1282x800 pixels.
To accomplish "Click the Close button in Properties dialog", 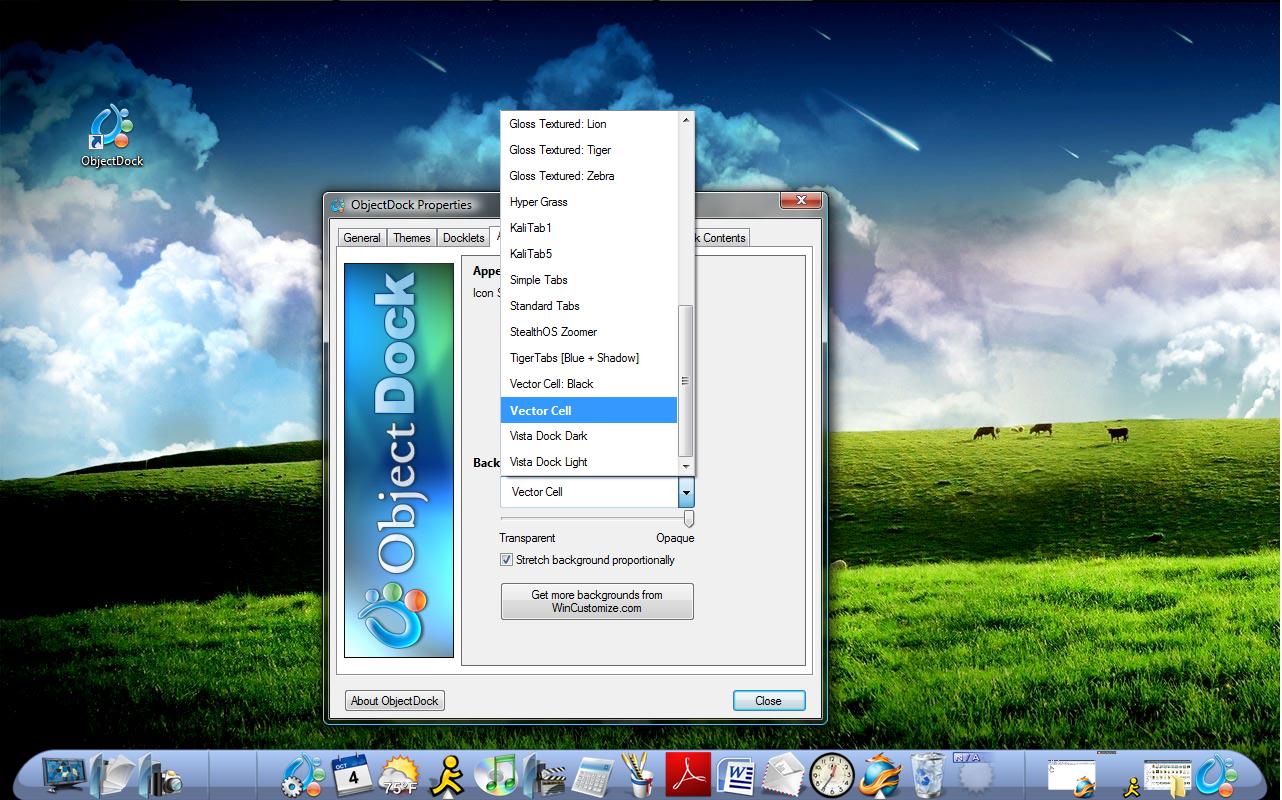I will click(x=768, y=701).
